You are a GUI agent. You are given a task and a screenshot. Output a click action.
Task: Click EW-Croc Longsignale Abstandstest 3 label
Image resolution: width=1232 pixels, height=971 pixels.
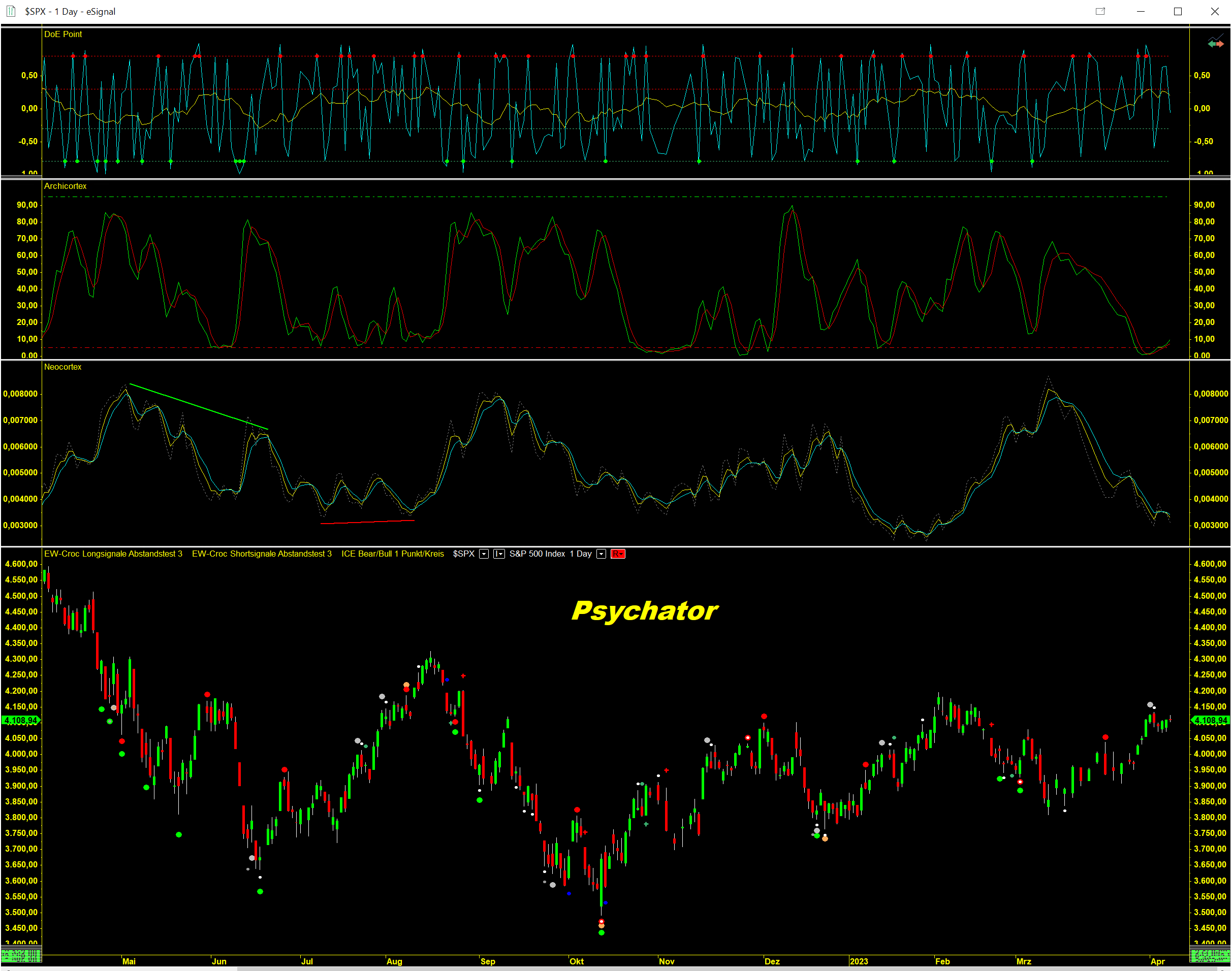point(113,554)
